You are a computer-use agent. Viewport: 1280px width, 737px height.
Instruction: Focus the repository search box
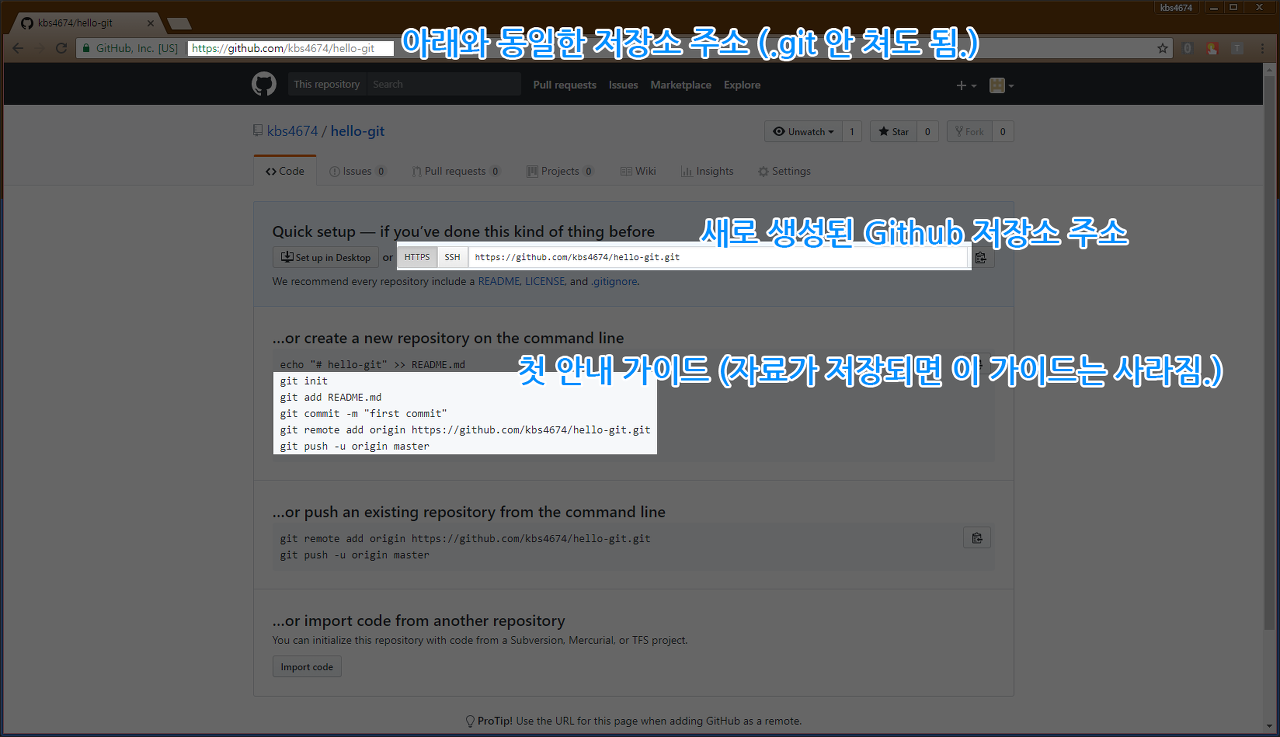point(444,84)
